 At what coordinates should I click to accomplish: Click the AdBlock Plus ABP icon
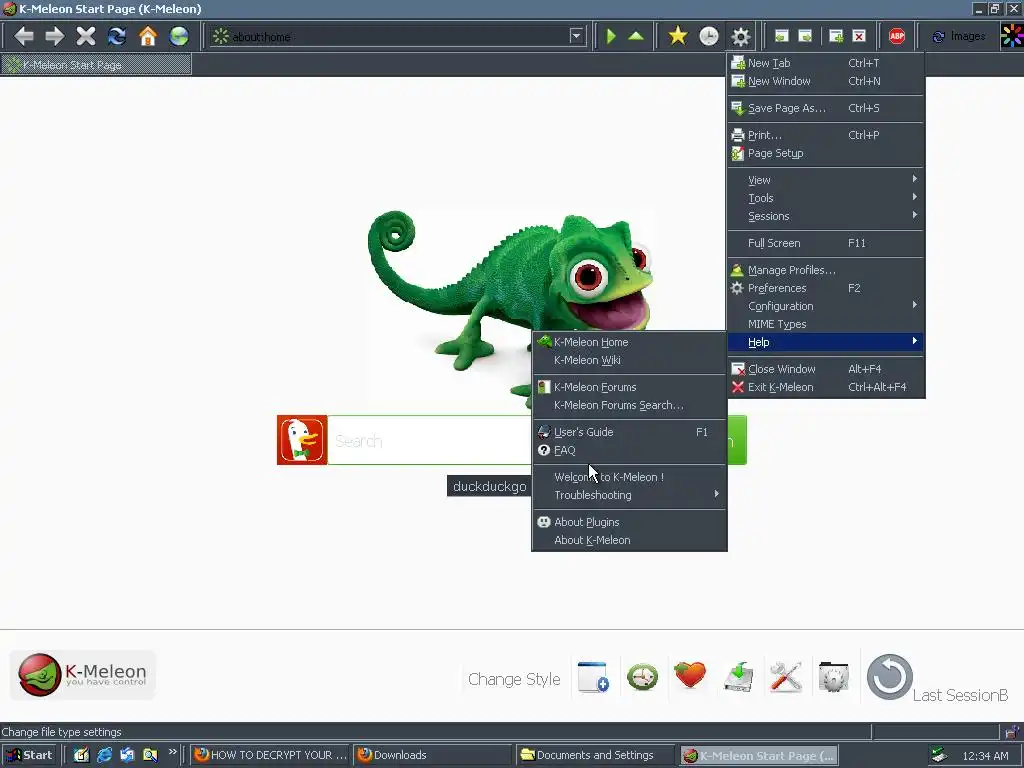pos(897,36)
